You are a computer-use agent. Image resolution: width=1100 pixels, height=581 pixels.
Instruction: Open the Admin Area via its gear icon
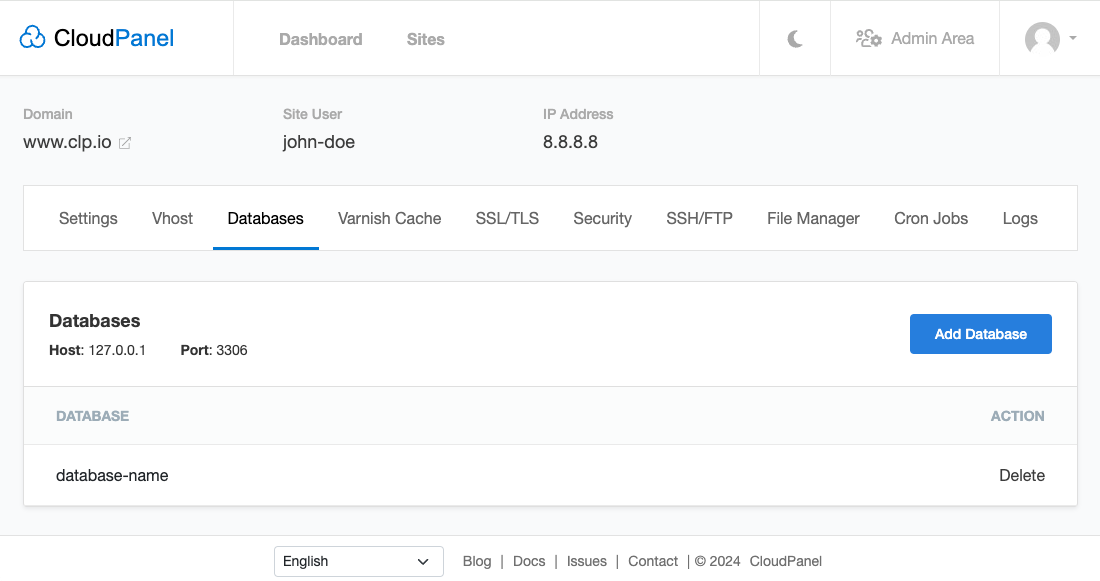click(869, 37)
